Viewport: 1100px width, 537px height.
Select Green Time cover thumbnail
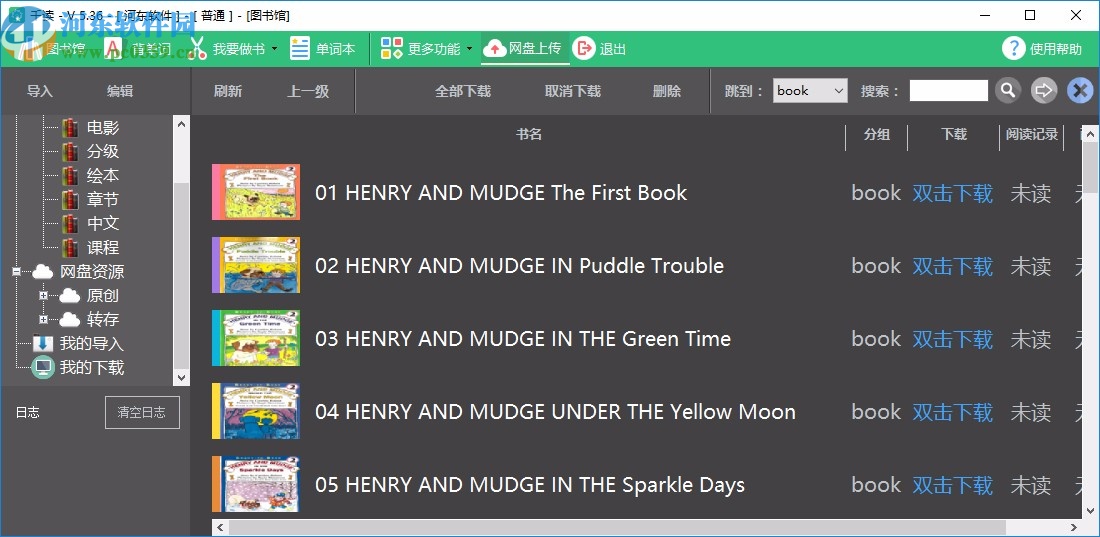(x=256, y=338)
